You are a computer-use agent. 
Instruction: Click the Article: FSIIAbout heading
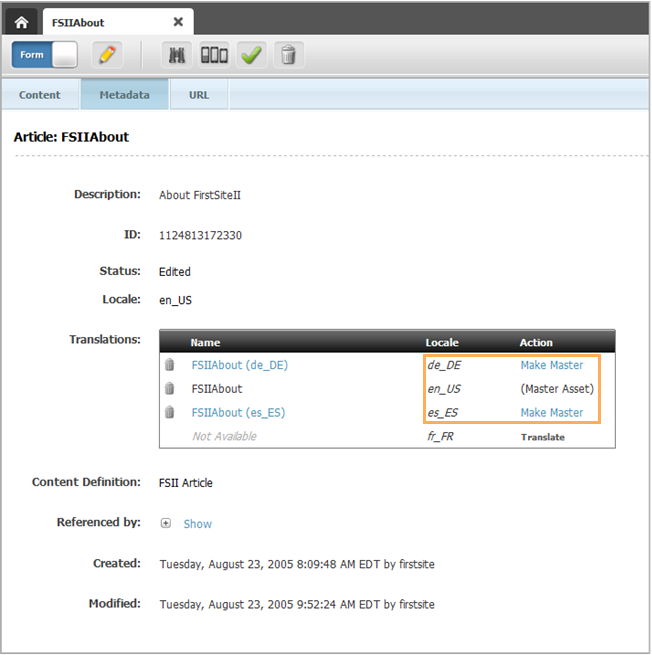tap(71, 137)
